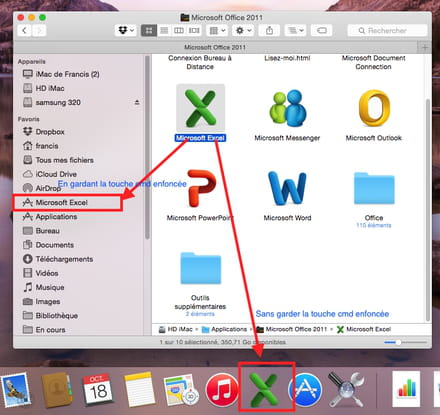Click the file area vertical scrollbar

pos(428,210)
